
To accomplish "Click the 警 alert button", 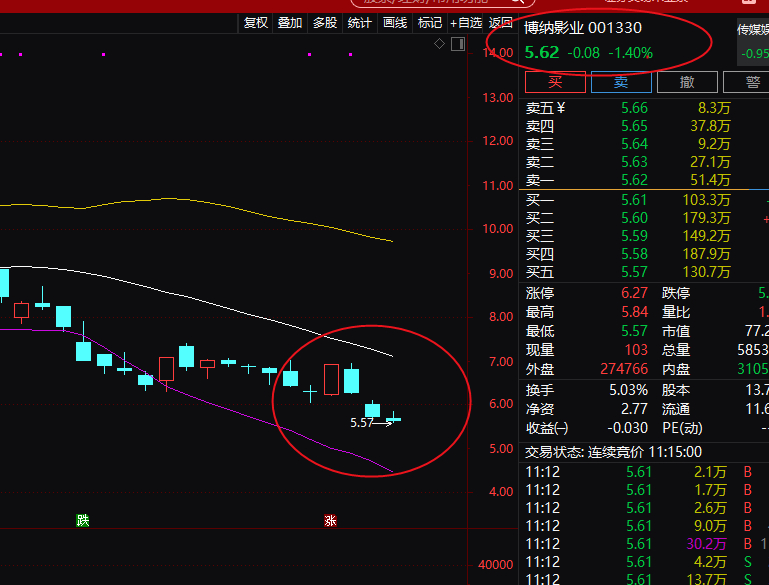I will [746, 82].
